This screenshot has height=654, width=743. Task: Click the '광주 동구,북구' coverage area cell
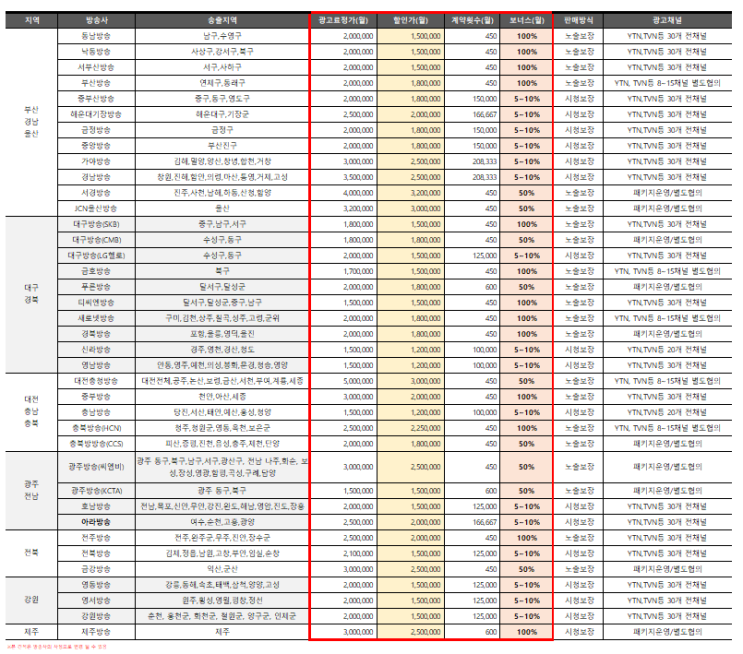(222, 490)
